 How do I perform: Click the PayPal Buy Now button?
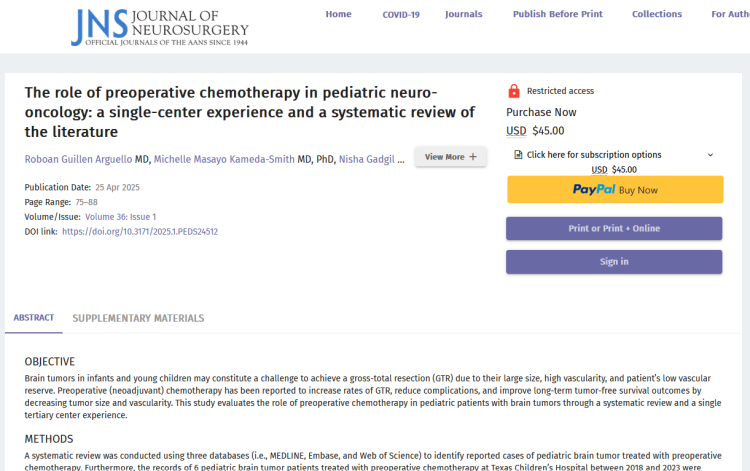pos(614,189)
